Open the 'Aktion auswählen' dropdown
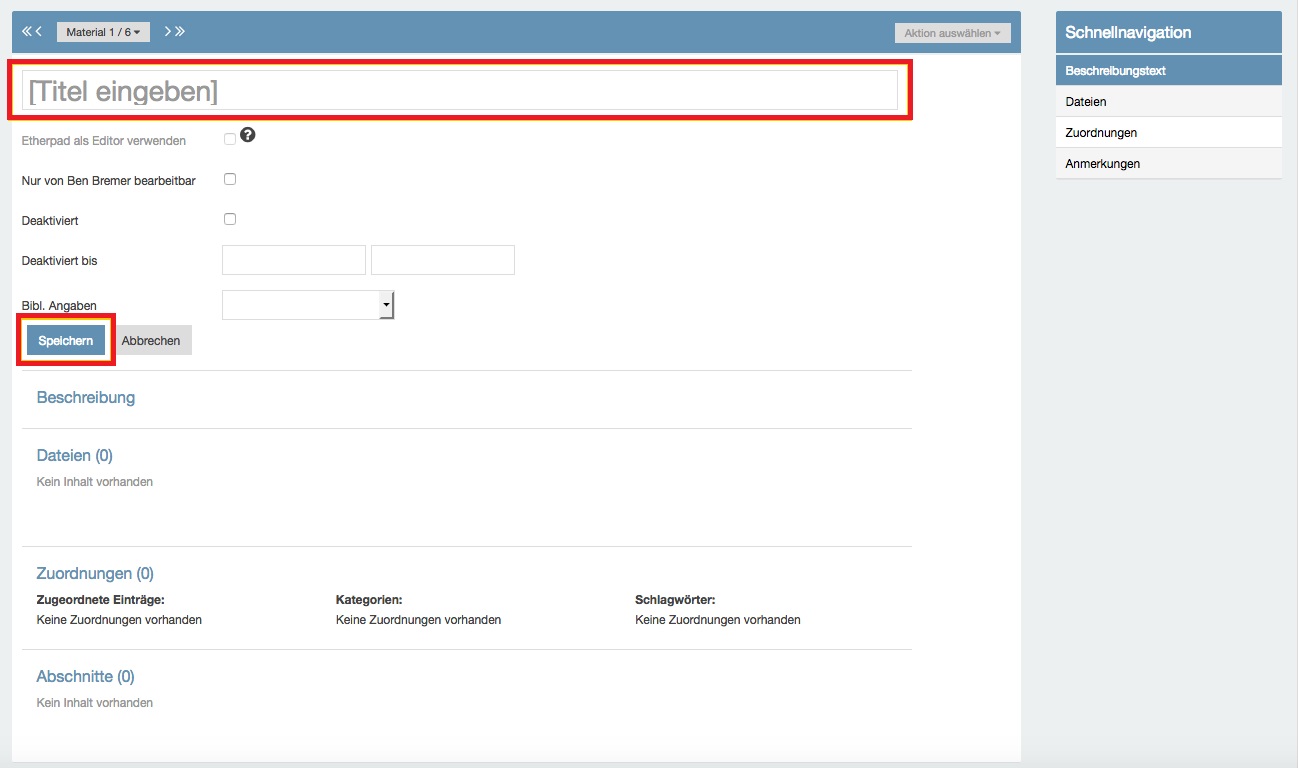 (x=952, y=33)
